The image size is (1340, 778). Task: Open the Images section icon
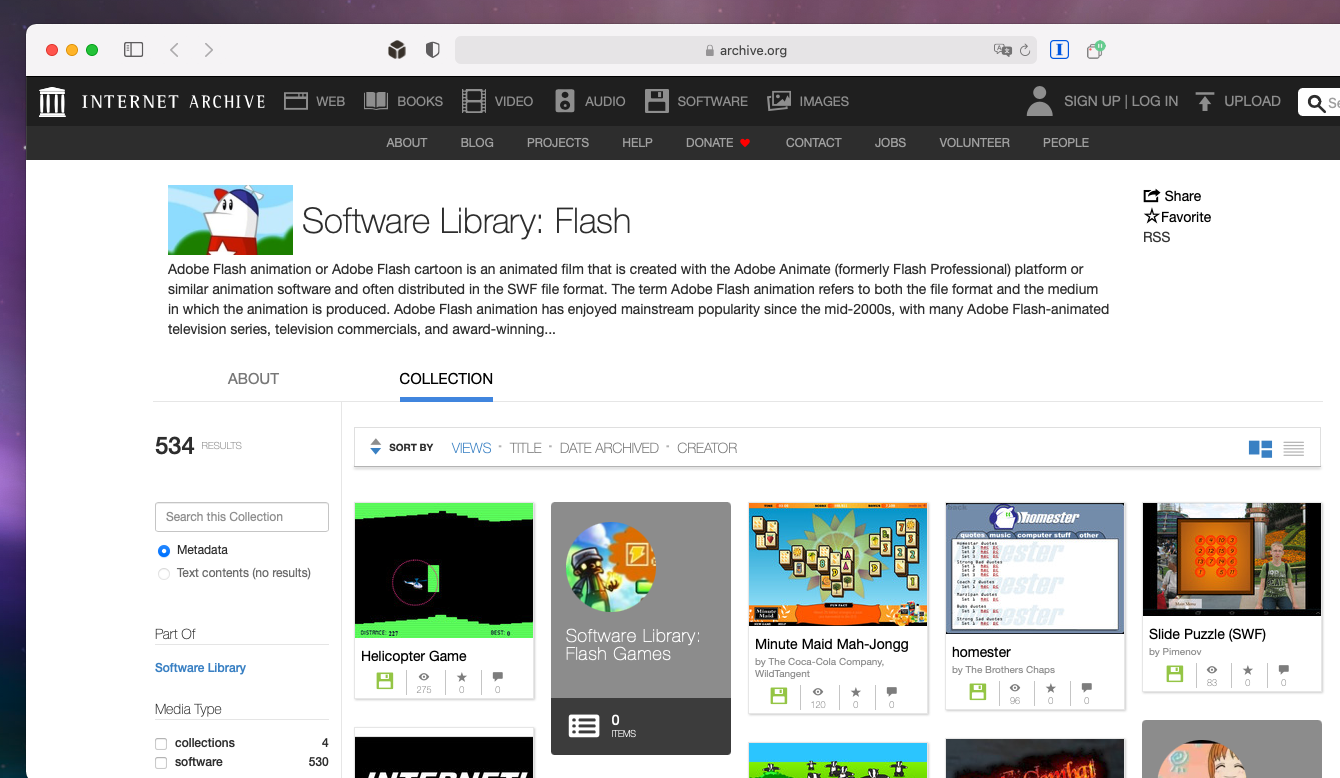pos(779,101)
